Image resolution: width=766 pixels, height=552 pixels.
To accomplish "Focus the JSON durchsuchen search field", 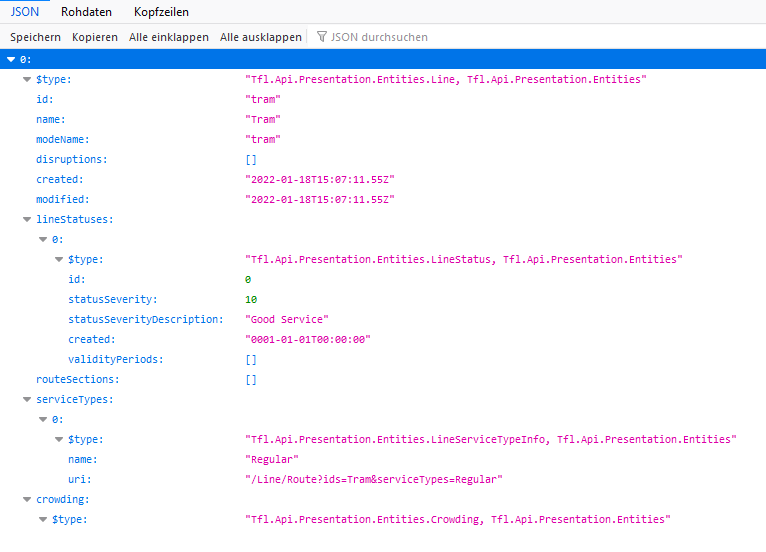I will point(380,37).
